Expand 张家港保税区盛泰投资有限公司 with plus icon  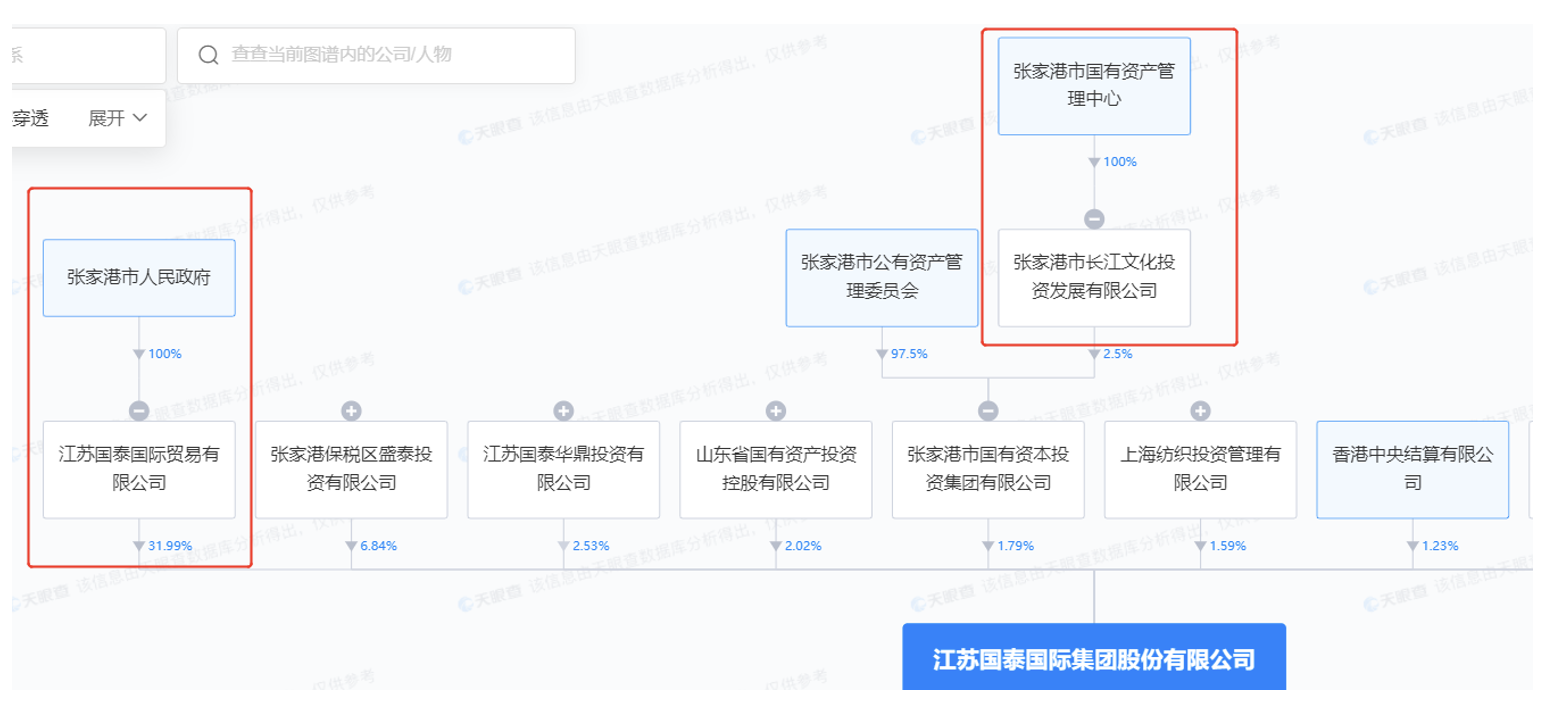click(x=351, y=411)
